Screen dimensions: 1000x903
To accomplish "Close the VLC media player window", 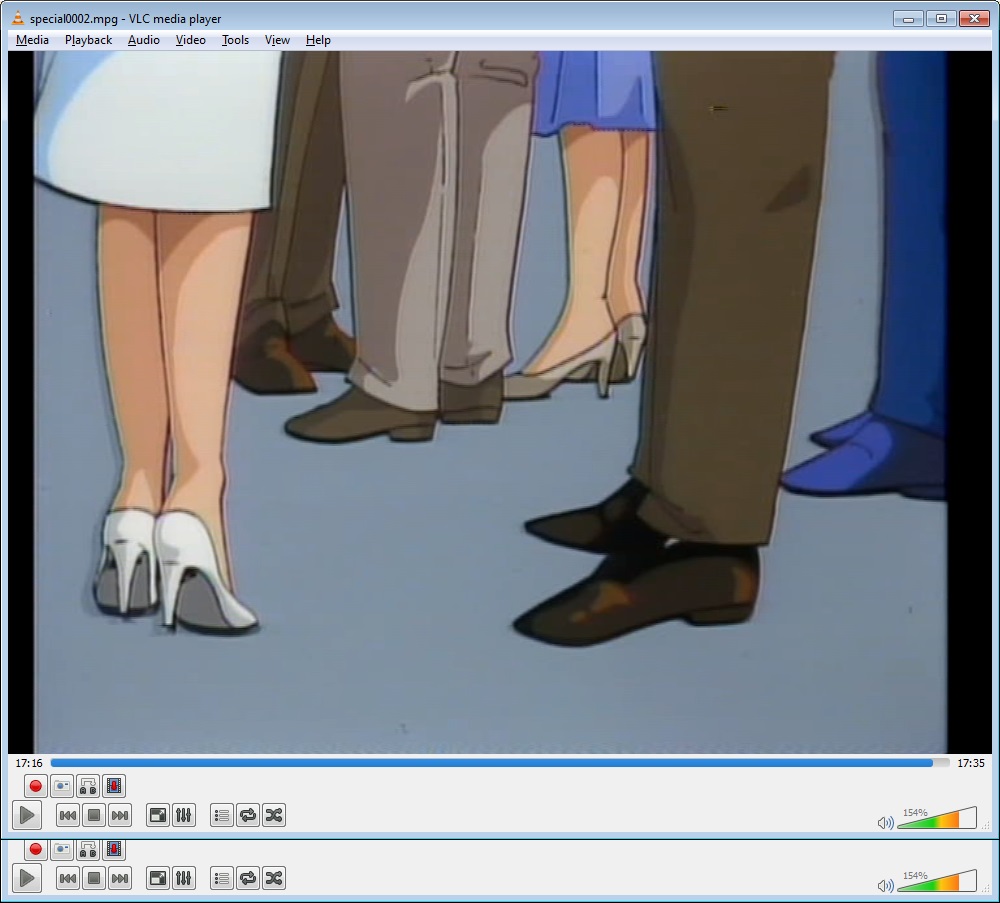I will point(974,18).
